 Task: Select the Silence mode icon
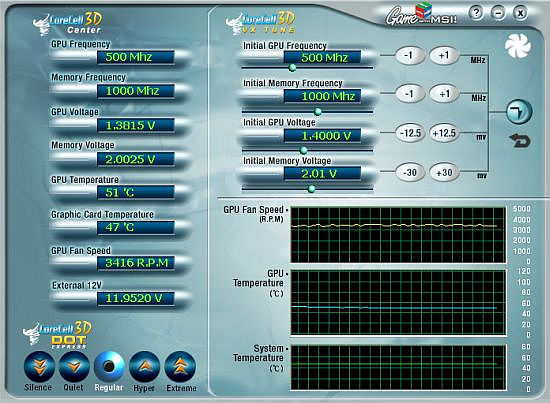[39, 367]
